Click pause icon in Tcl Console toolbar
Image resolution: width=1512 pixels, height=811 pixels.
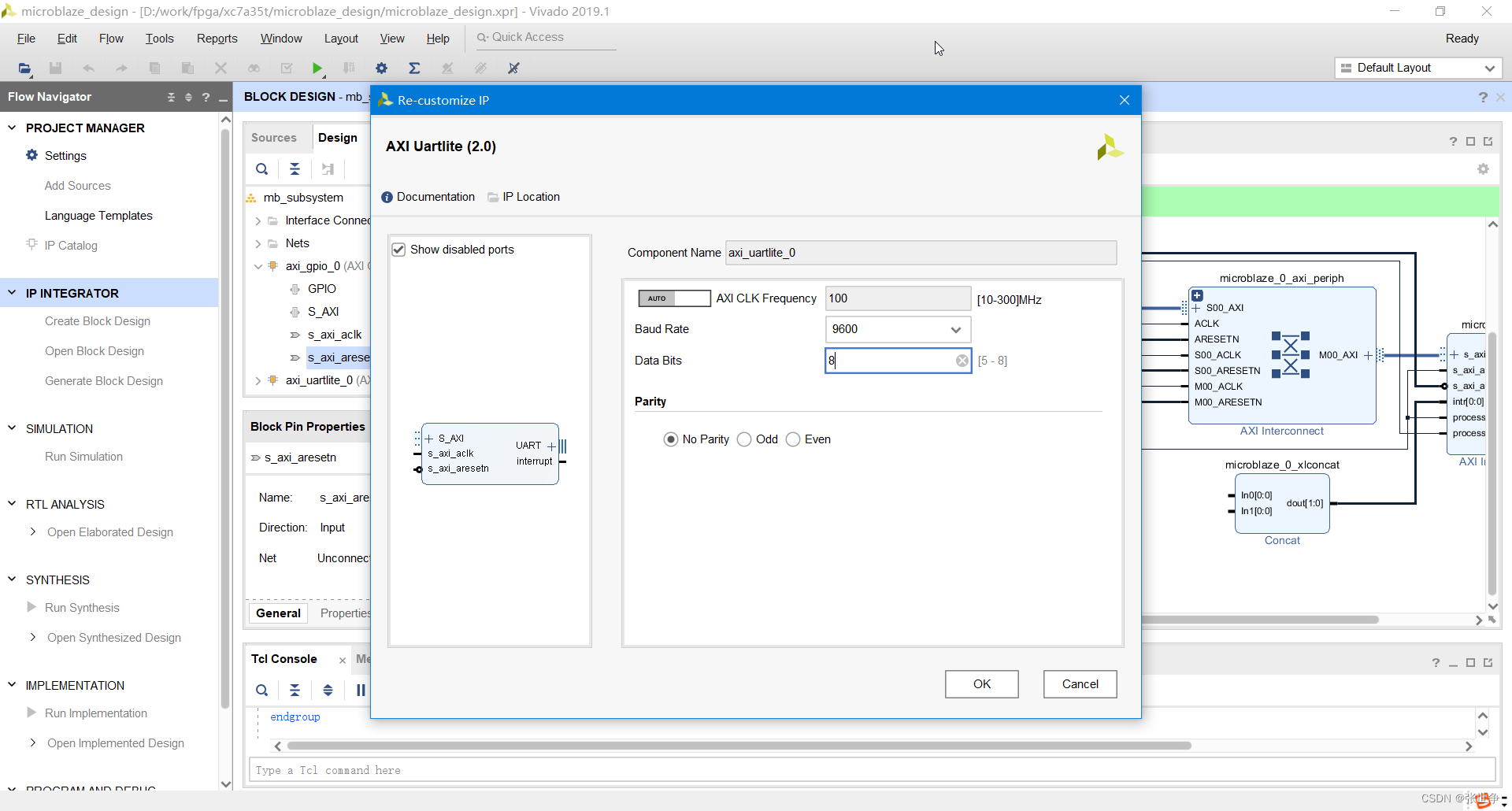click(x=361, y=691)
